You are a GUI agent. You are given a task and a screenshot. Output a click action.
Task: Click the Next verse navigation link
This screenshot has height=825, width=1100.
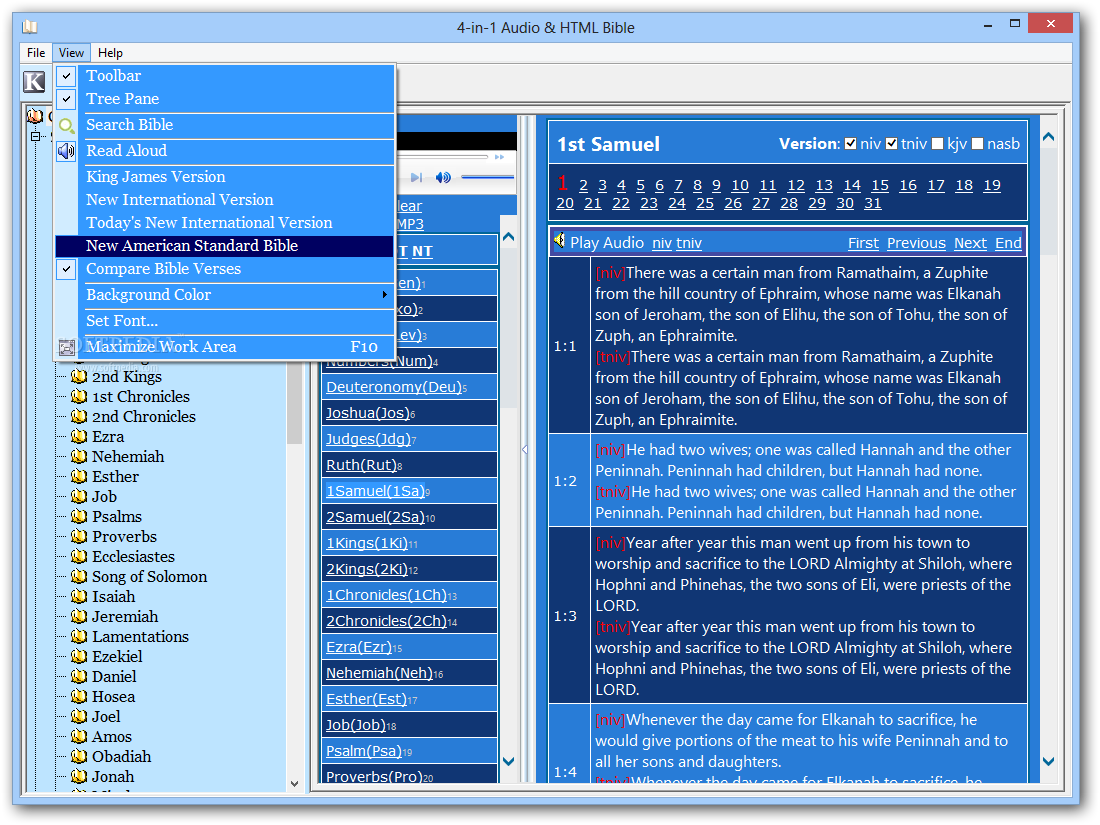click(x=970, y=243)
